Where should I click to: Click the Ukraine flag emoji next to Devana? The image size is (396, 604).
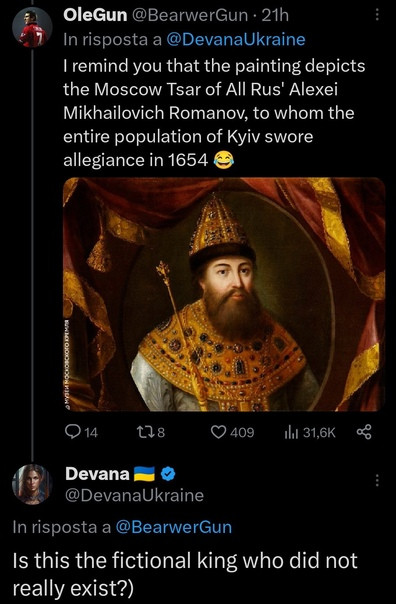[144, 475]
